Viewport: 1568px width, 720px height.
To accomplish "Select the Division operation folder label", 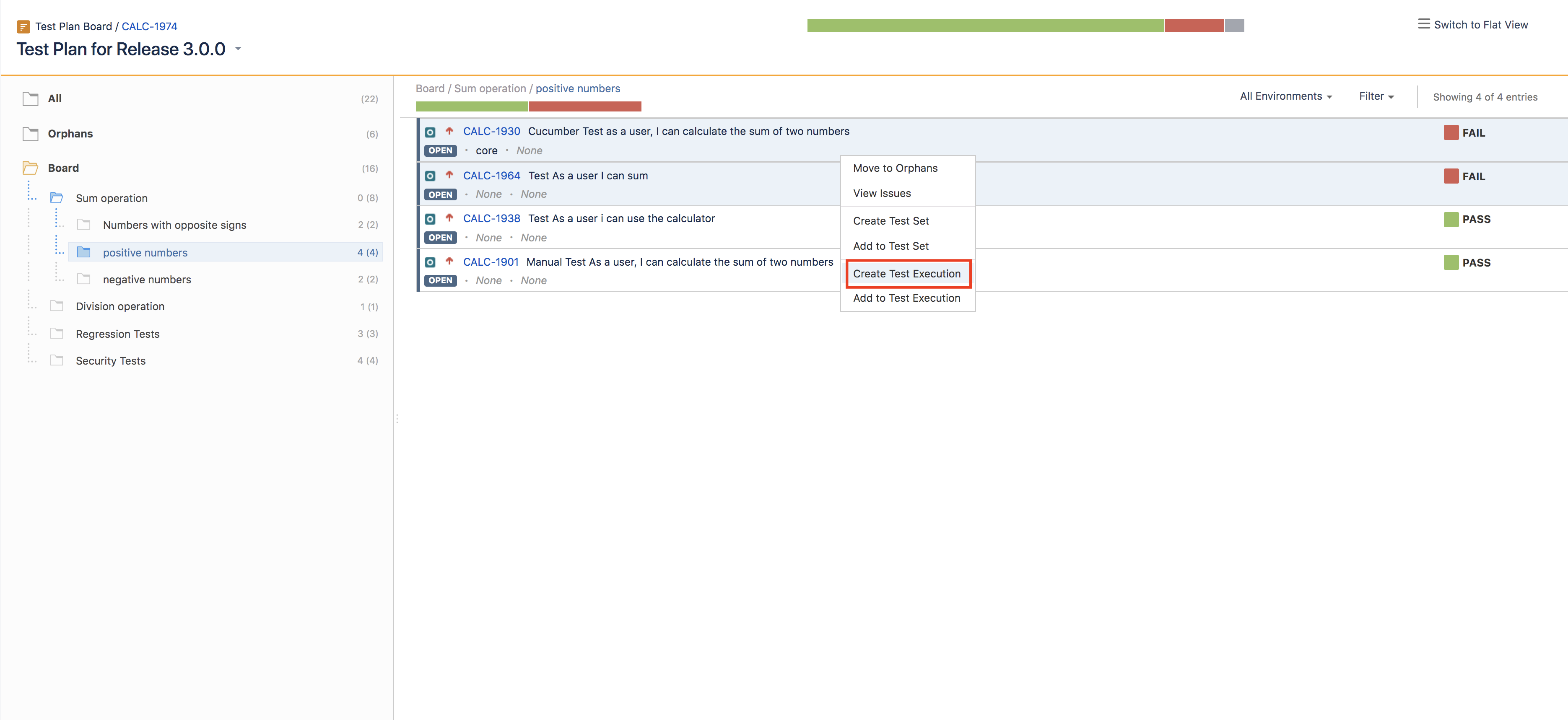I will pos(120,307).
